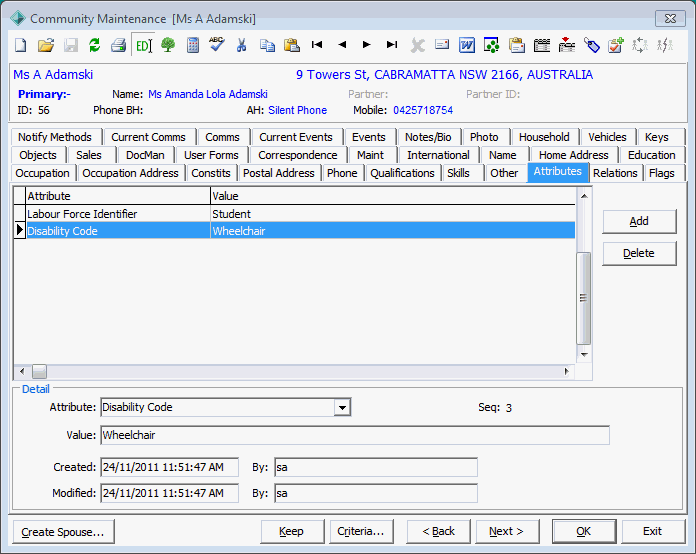The height and width of the screenshot is (554, 696).
Task: Click the Back button
Action: (438, 531)
